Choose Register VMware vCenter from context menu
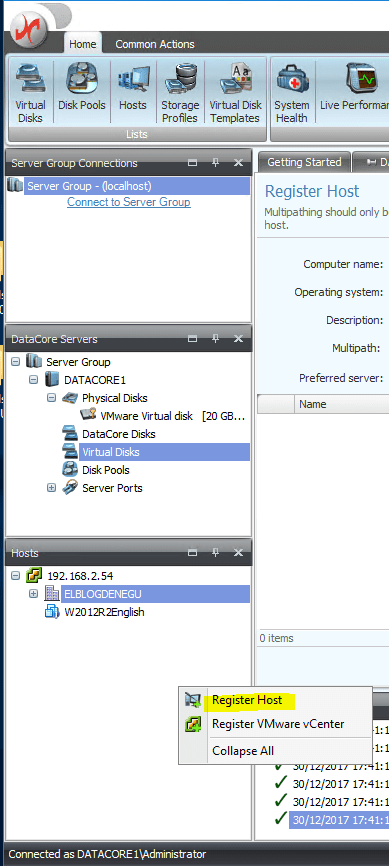Screen dimensions: 389x866 click(275, 724)
